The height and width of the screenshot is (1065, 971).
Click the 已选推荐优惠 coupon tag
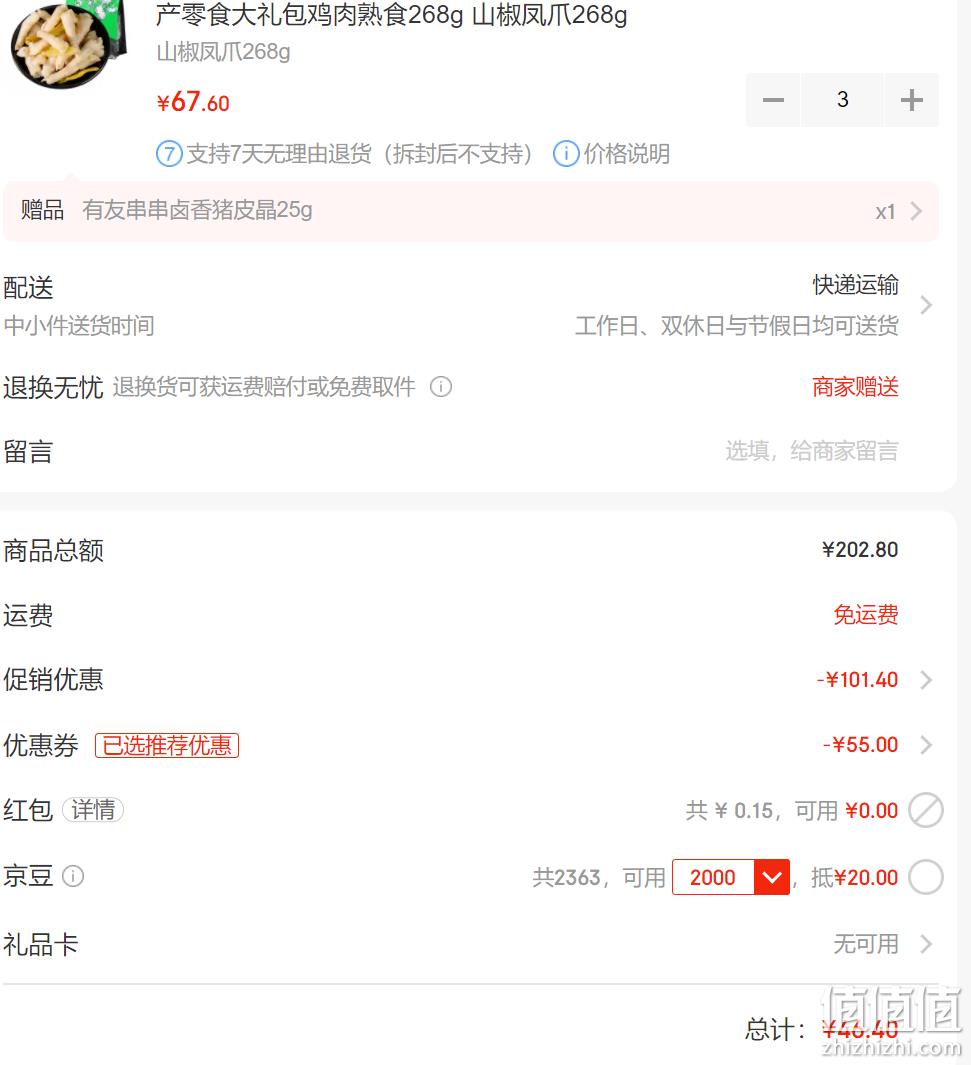[x=167, y=745]
